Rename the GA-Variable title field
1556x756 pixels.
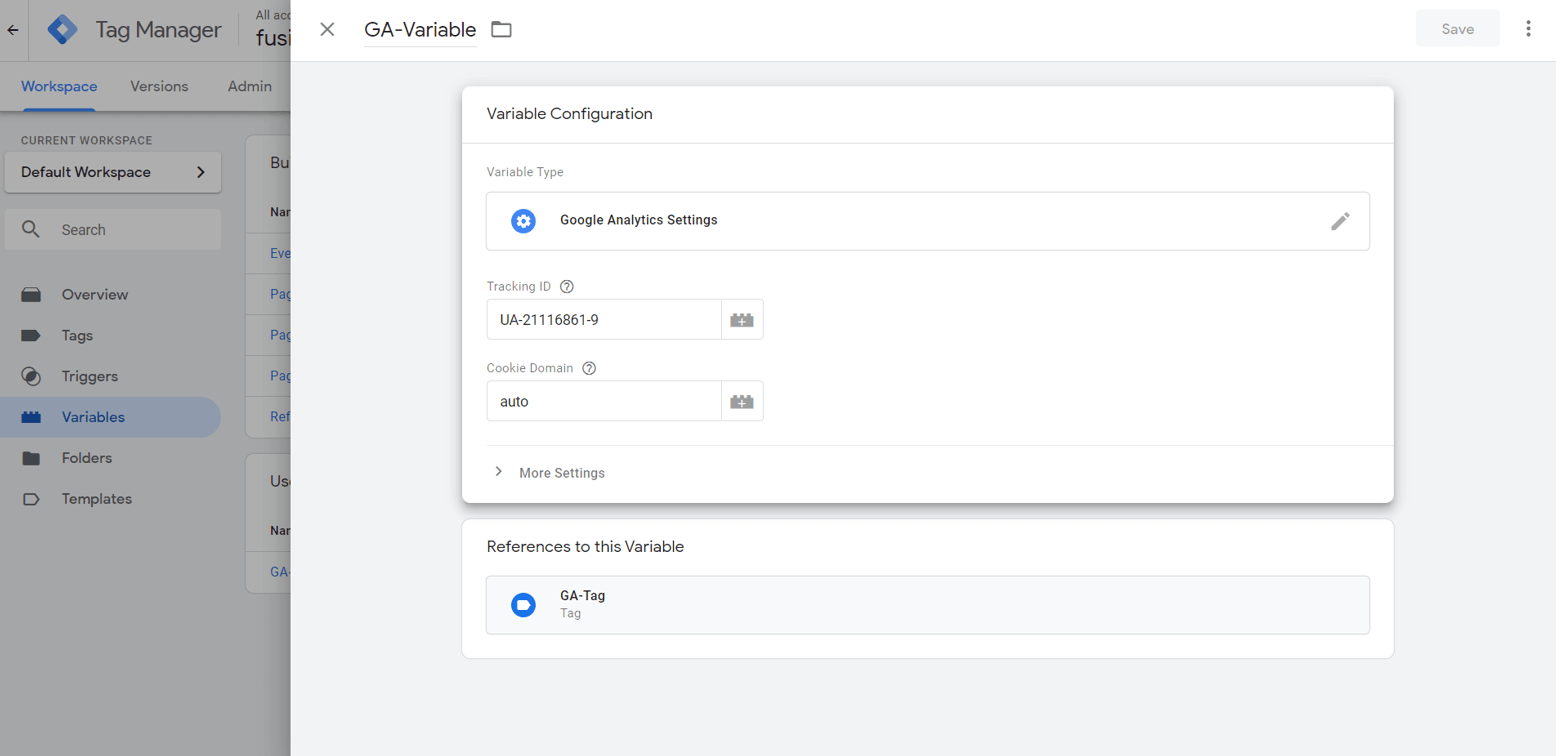click(x=420, y=30)
